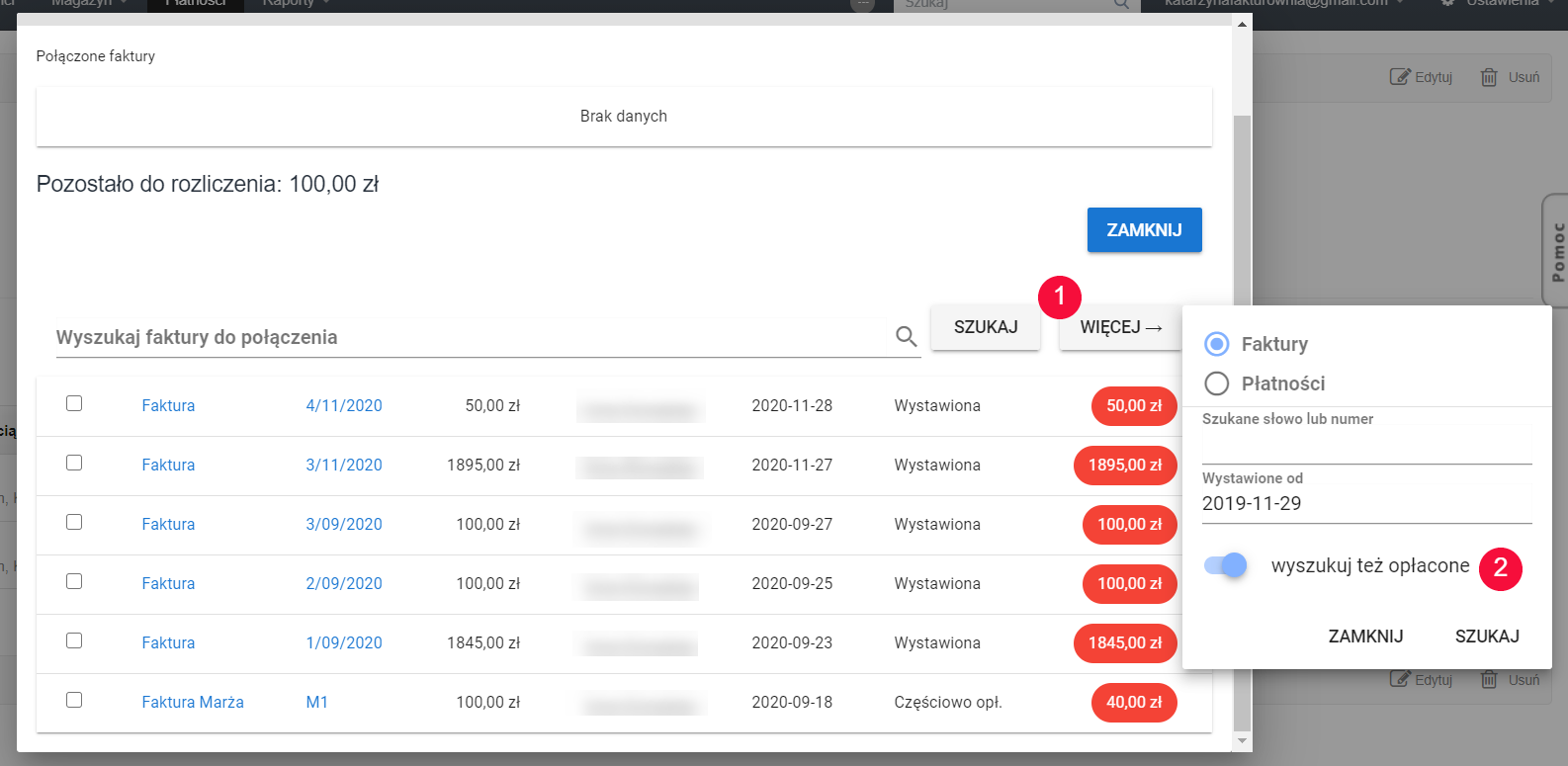
Task: Select the Płatności radio button
Action: point(1217,383)
